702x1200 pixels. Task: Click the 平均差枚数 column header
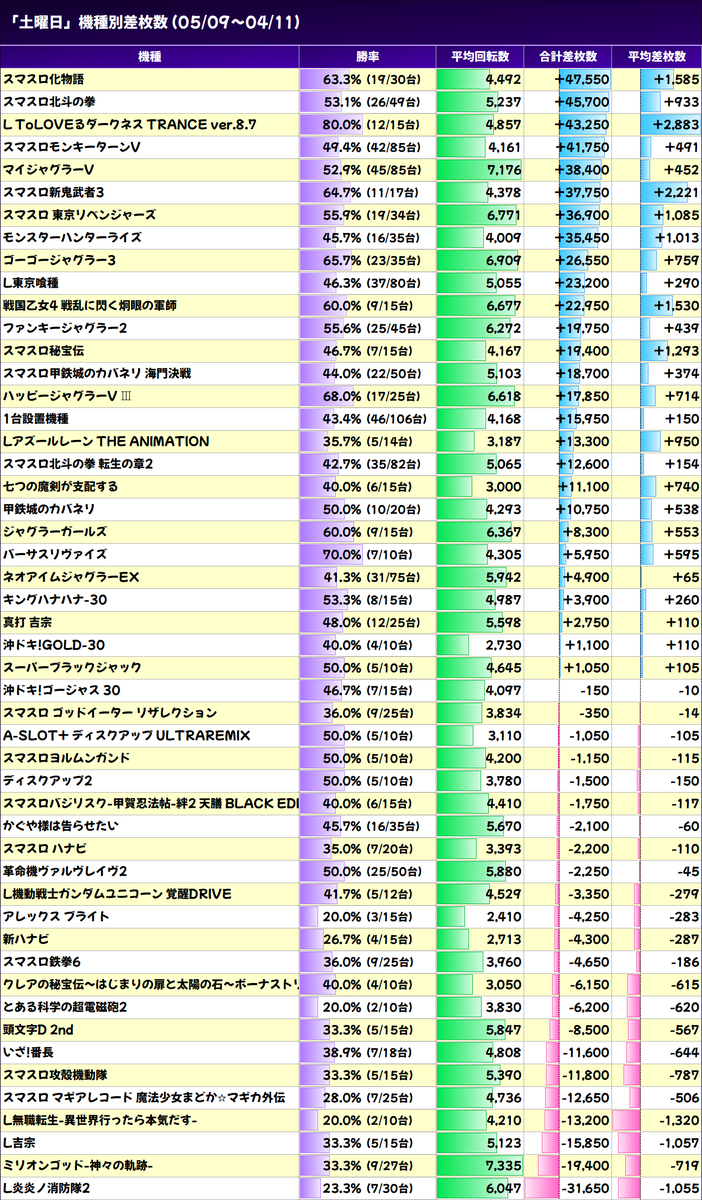point(657,57)
